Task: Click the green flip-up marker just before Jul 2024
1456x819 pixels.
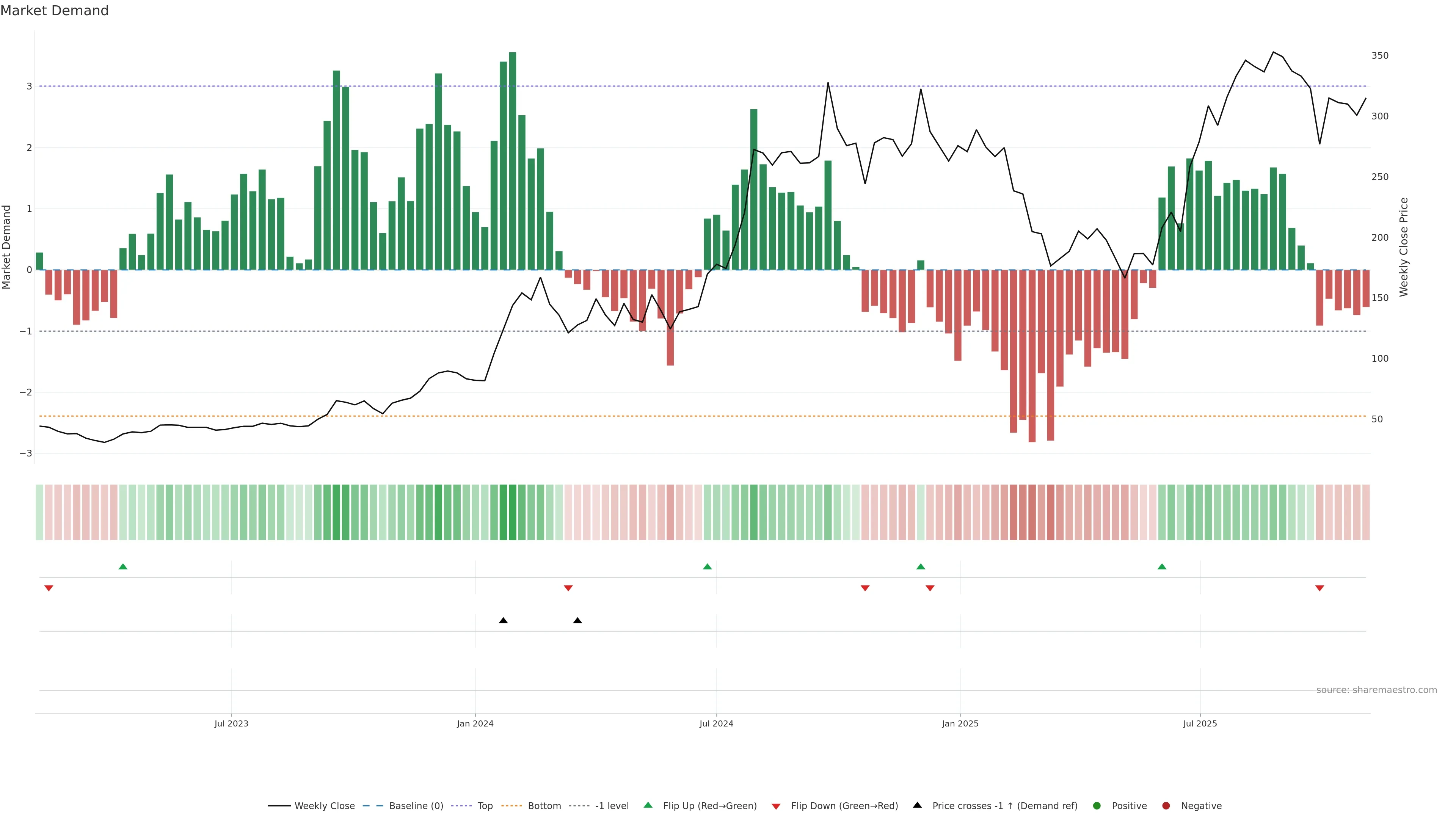Action: pyautogui.click(x=707, y=566)
